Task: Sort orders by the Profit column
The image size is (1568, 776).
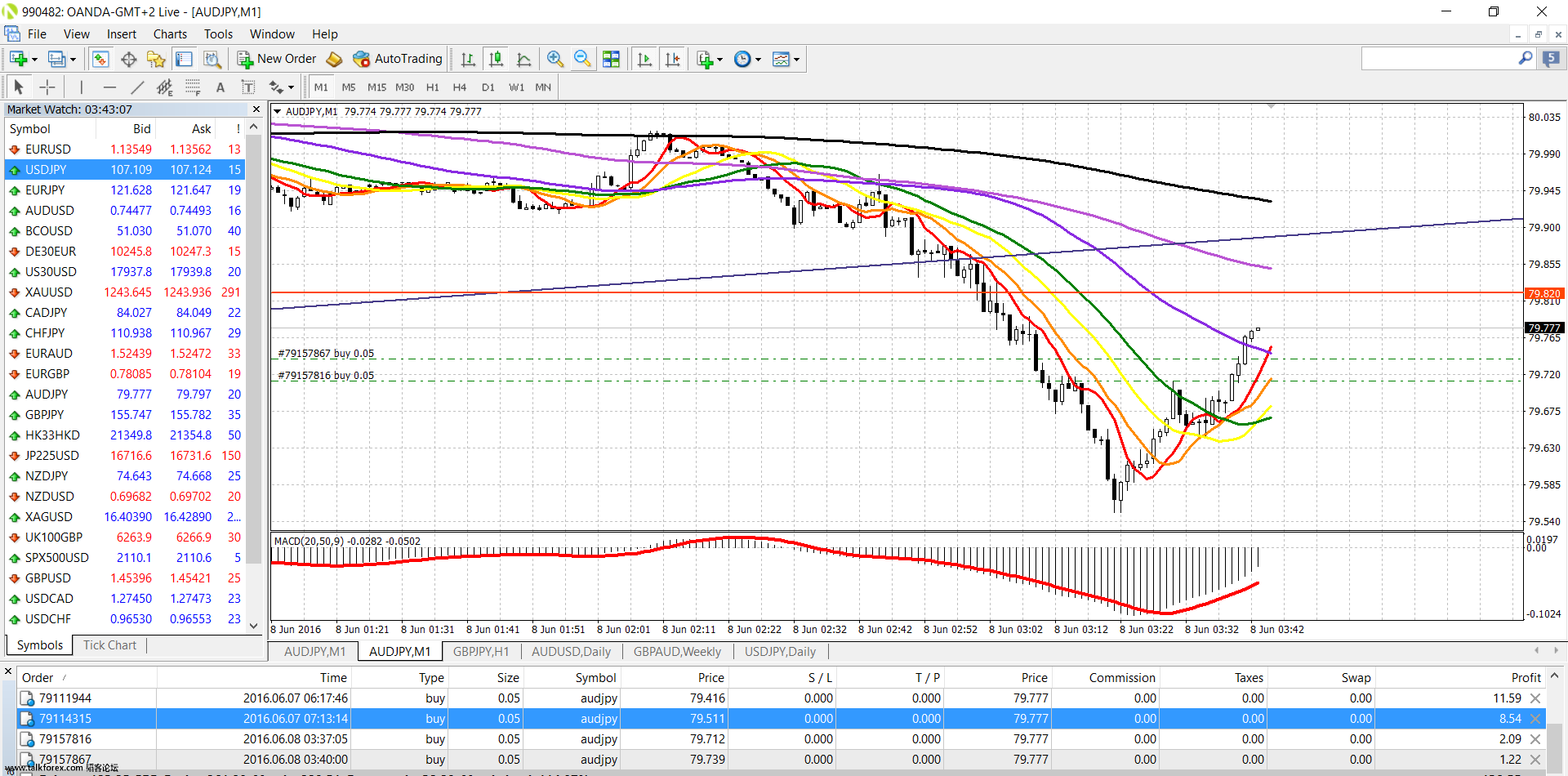Action: pos(1526,677)
